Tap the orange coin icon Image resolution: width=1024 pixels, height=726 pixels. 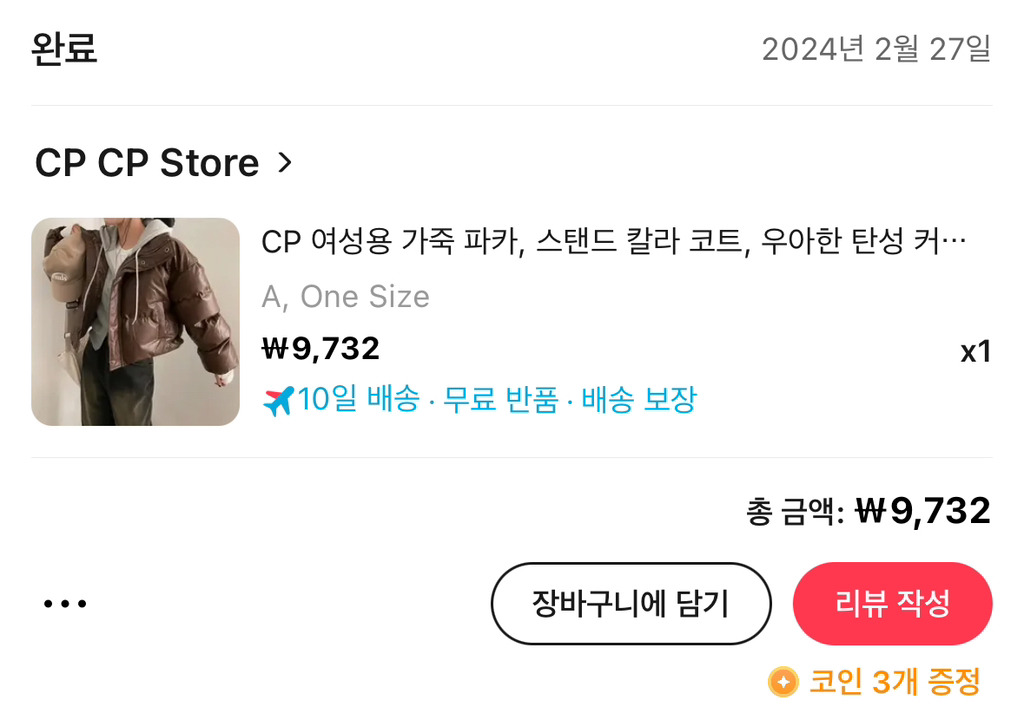point(784,682)
